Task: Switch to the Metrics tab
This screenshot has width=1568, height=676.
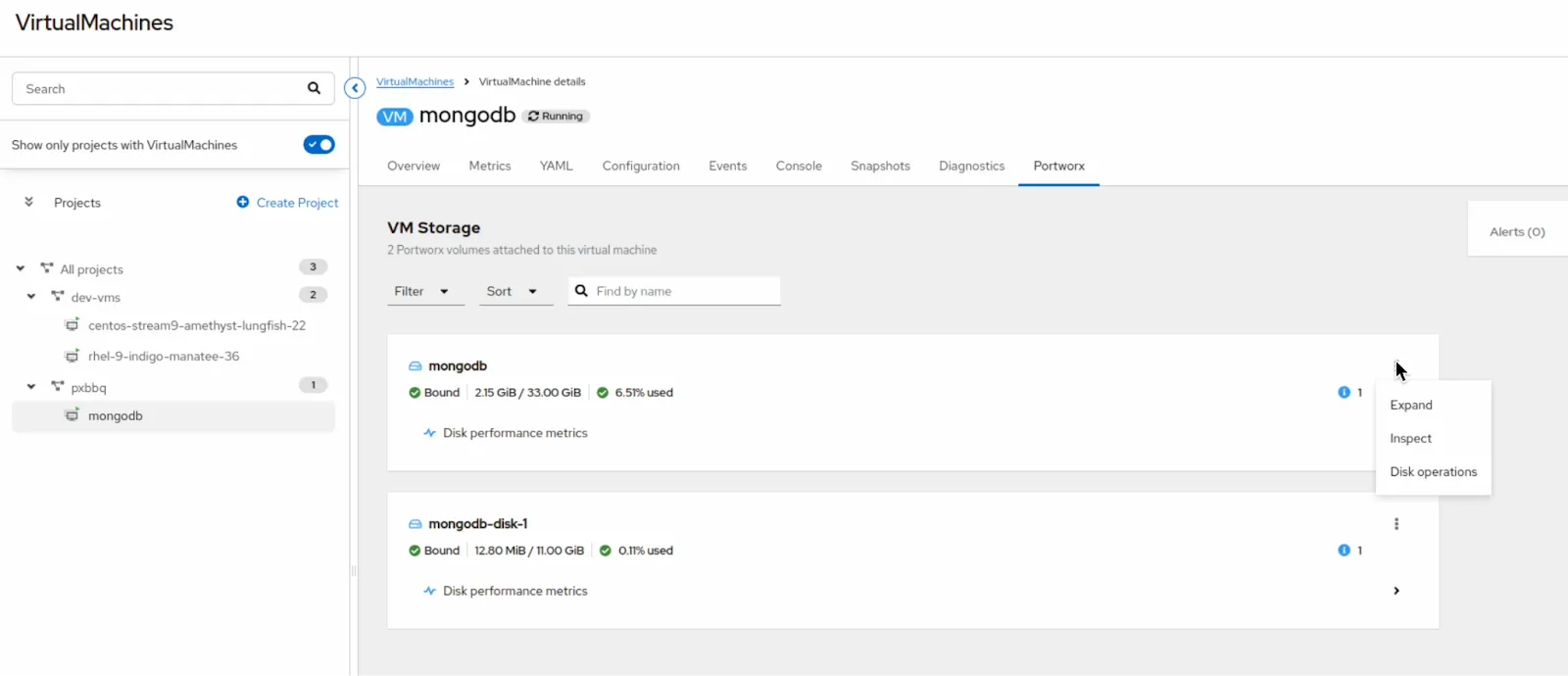Action: 490,166
